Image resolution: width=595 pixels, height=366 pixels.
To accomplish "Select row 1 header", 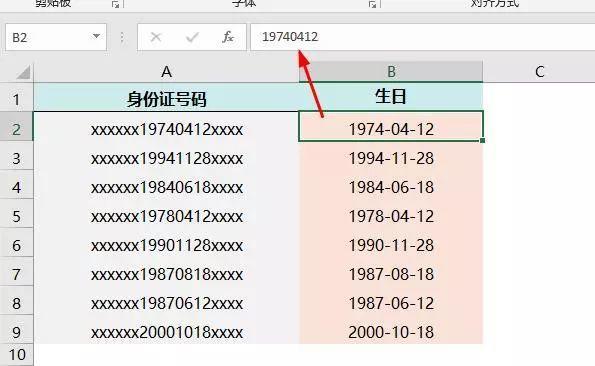I will click(16, 97).
